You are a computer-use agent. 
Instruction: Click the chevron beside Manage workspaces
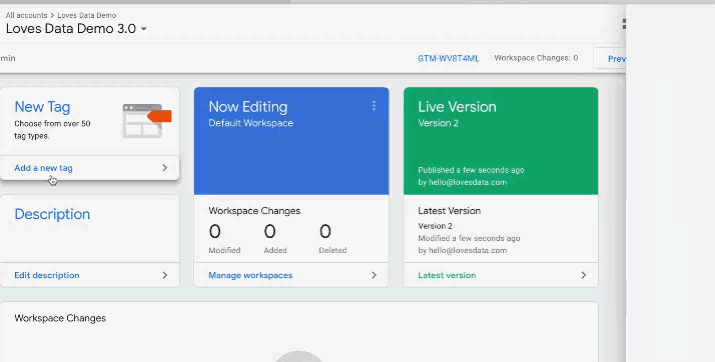[374, 275]
